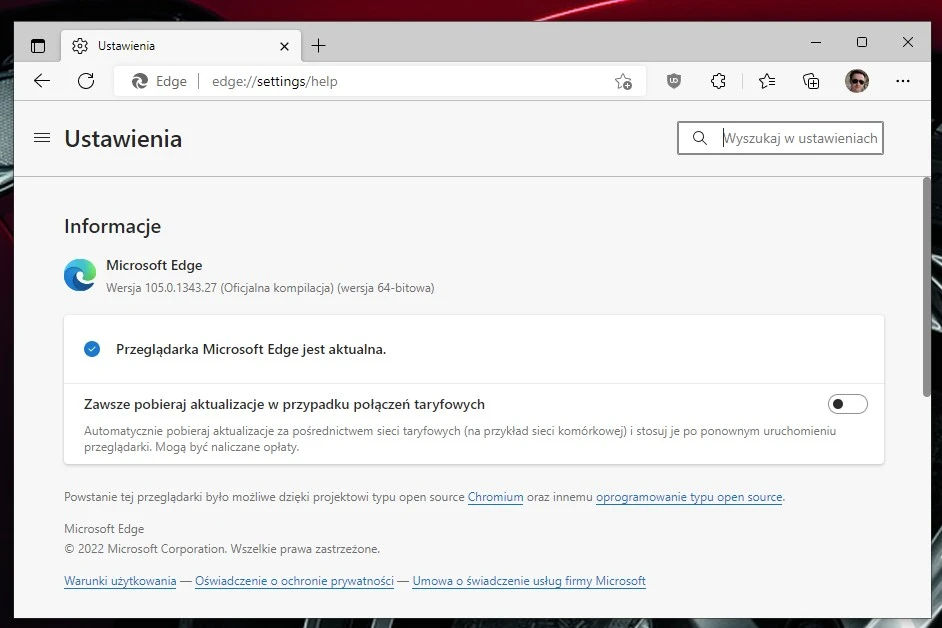942x628 pixels.
Task: Open Warunki użytkowania terms link
Action: tap(119, 581)
